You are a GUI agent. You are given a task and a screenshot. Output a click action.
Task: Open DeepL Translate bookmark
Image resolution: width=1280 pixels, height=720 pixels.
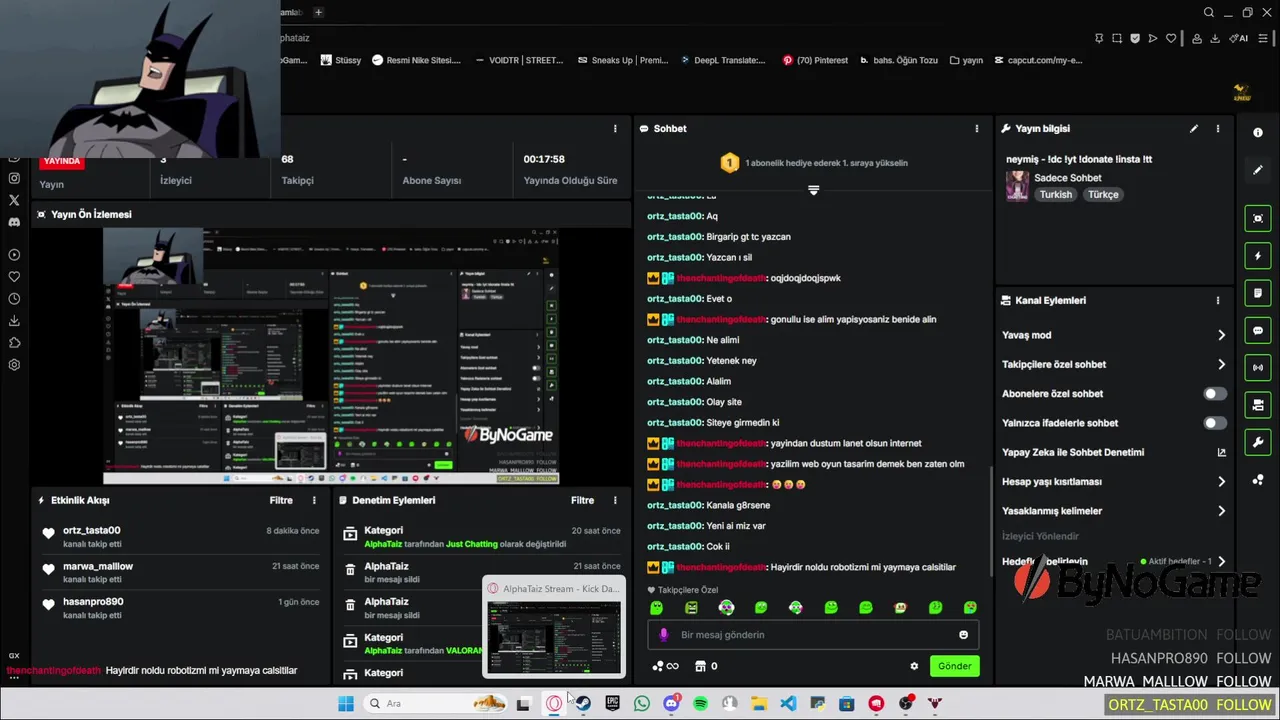(x=722, y=60)
